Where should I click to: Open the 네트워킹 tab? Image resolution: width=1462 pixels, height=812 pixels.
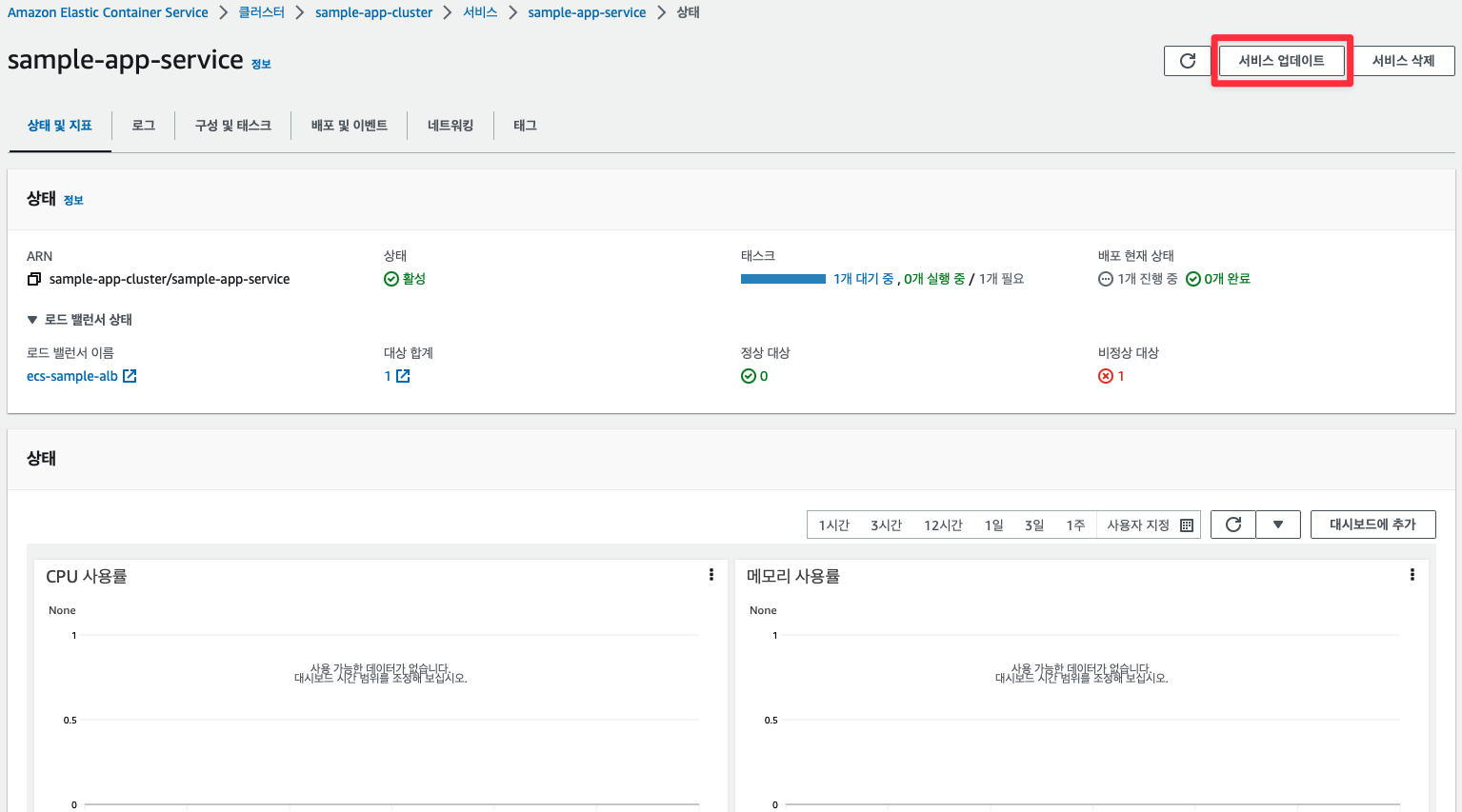coord(451,126)
